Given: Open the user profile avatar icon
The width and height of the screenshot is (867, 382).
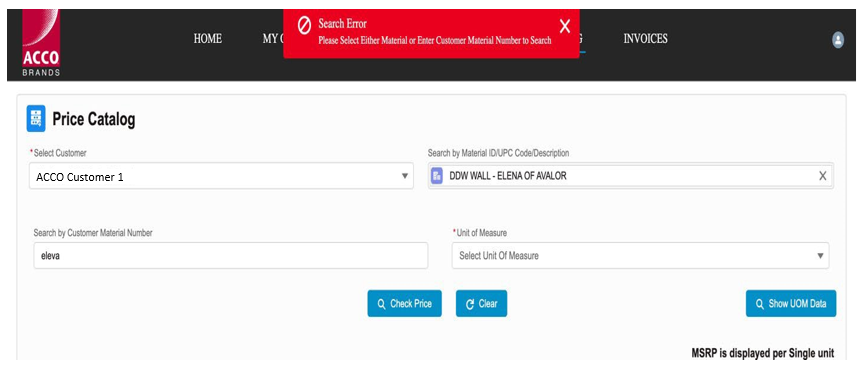Looking at the screenshot, I should click(838, 40).
